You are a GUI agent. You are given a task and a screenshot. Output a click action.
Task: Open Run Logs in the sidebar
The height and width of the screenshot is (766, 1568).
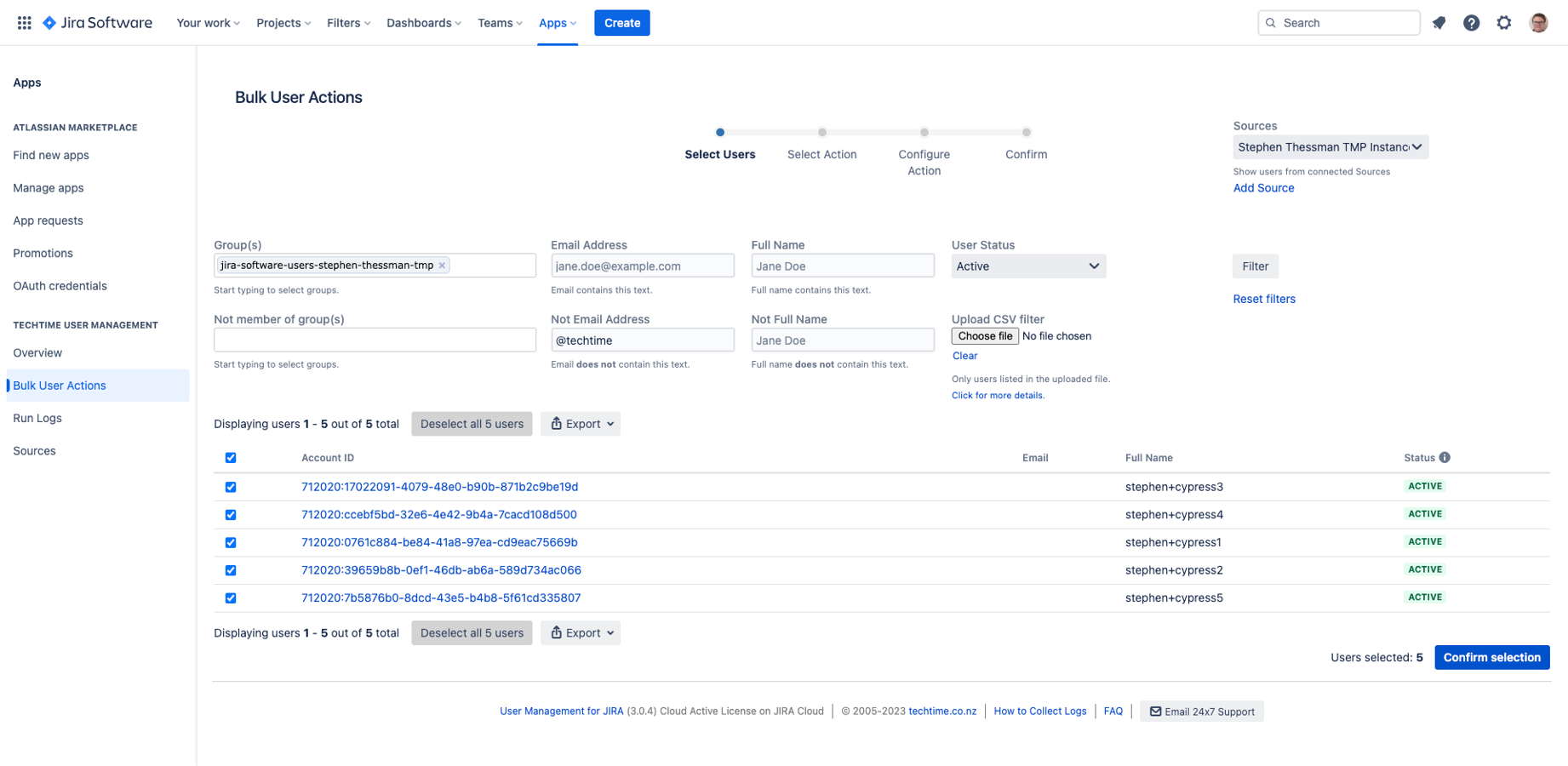(x=37, y=418)
